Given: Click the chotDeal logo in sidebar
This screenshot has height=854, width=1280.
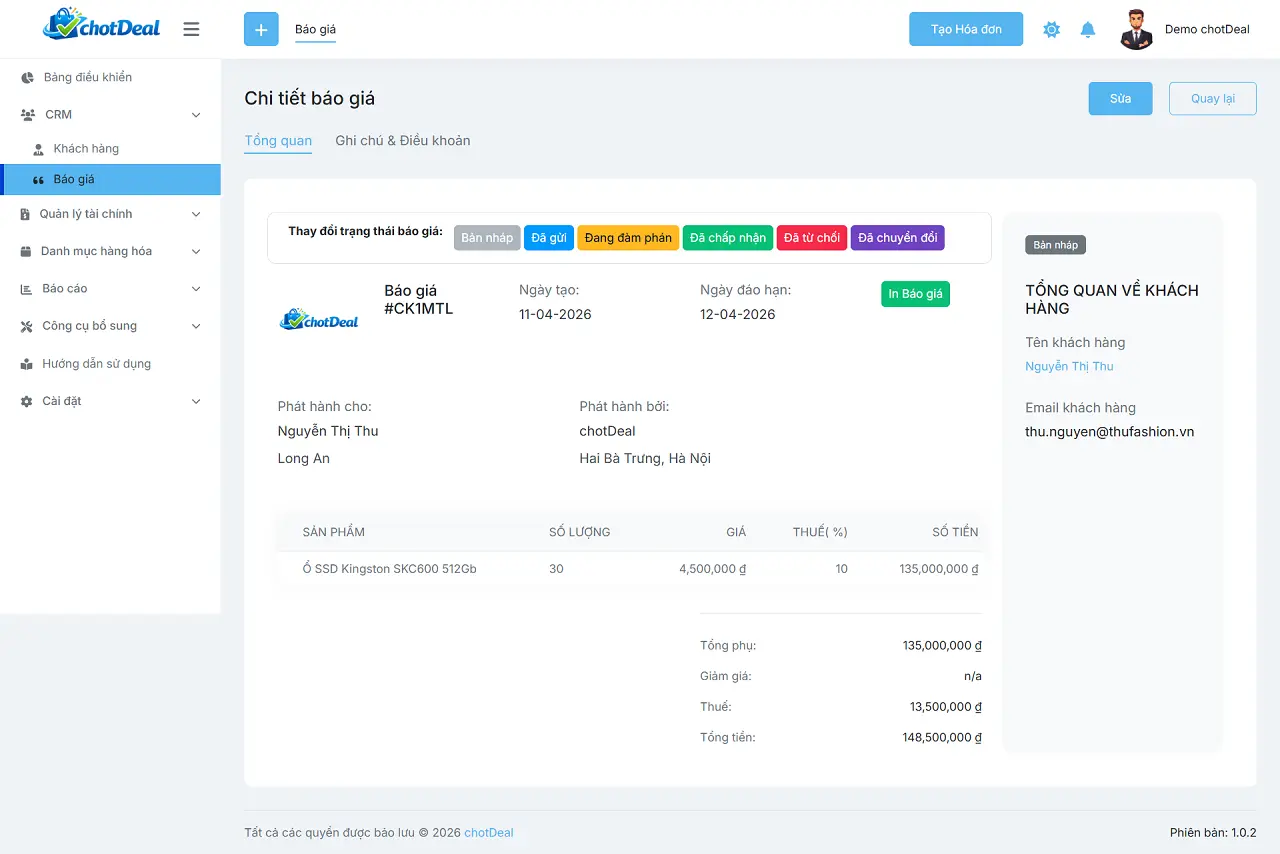Looking at the screenshot, I should pyautogui.click(x=102, y=25).
